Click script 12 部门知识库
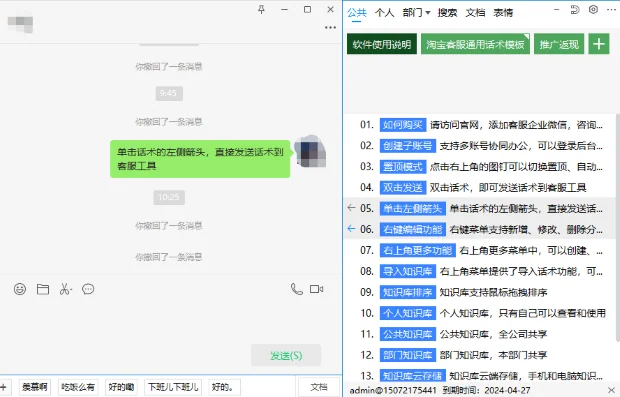This screenshot has width=620, height=397. pos(481,355)
